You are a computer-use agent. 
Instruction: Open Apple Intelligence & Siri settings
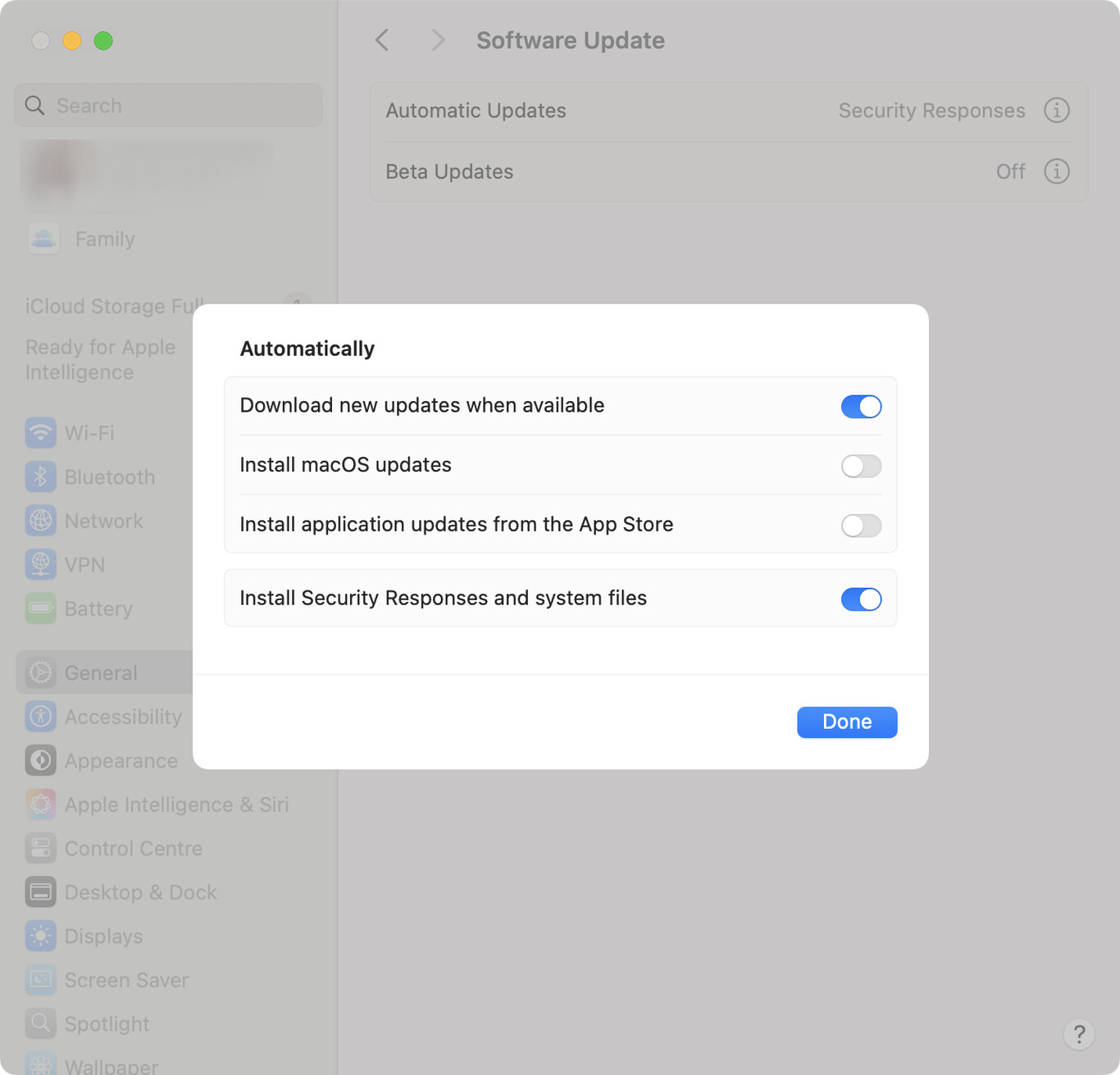coord(176,804)
